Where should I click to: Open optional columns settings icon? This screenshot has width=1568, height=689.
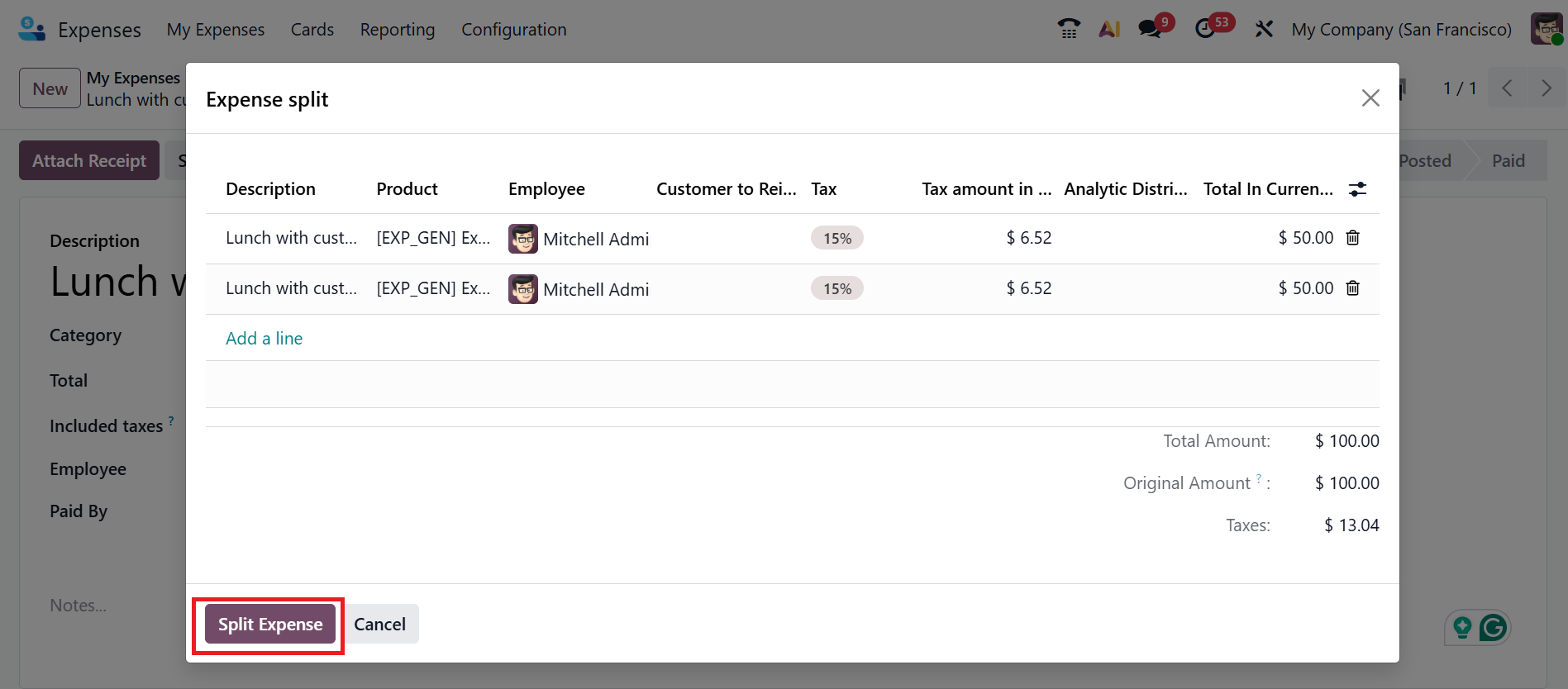tap(1357, 189)
